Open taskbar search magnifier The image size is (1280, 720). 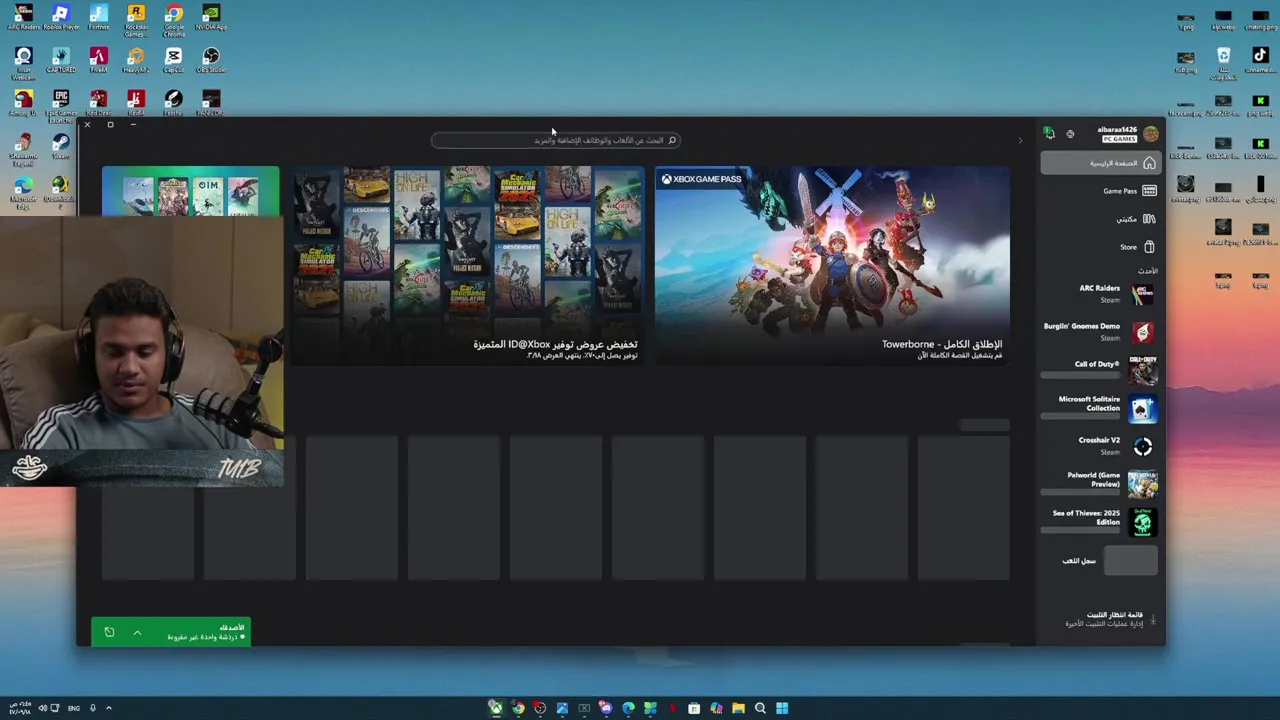(760, 708)
